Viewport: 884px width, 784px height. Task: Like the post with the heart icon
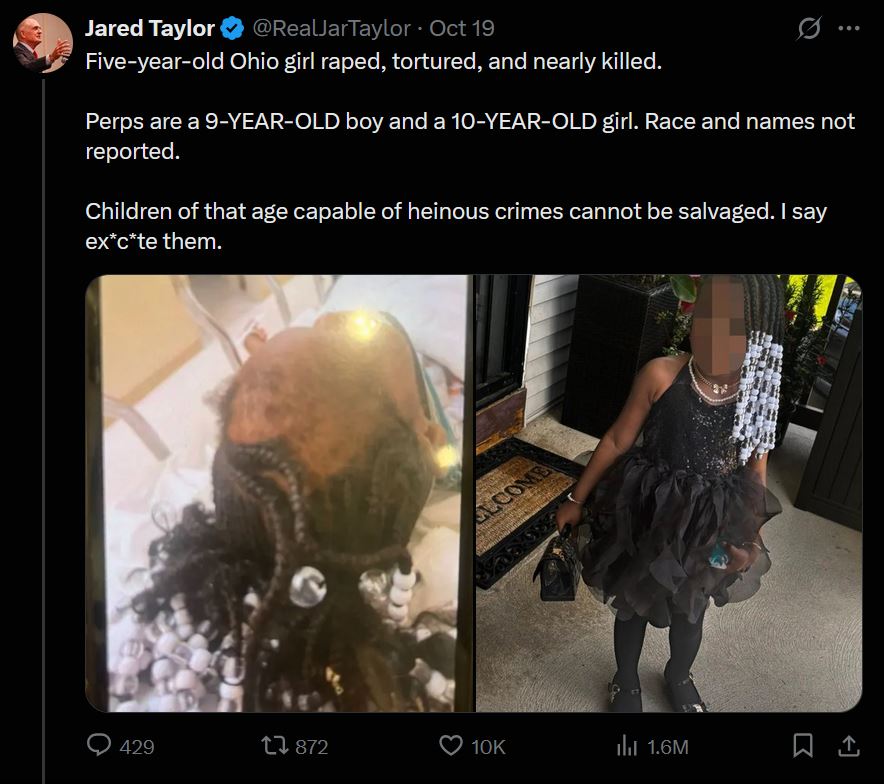451,746
